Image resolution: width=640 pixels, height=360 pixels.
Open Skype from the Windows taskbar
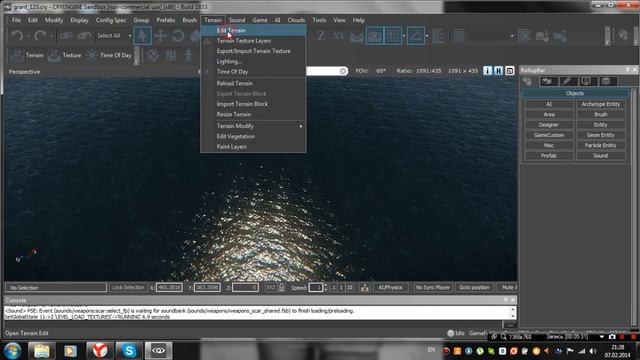[129, 351]
